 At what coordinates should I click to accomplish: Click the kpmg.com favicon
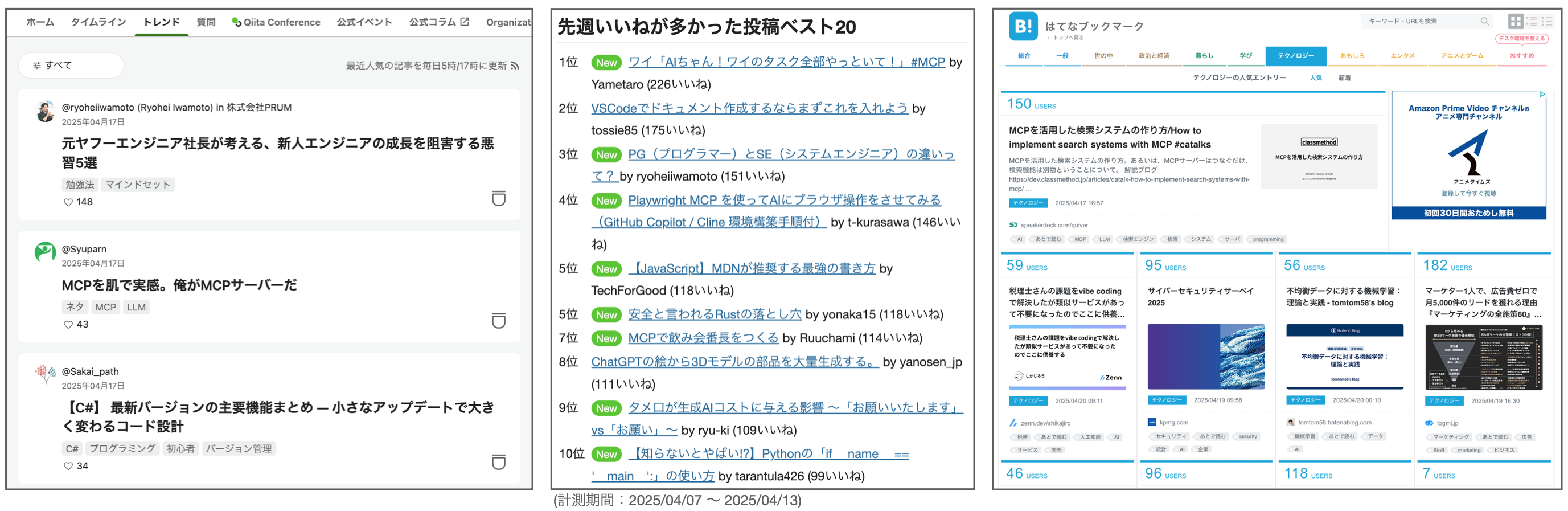pos(1152,422)
